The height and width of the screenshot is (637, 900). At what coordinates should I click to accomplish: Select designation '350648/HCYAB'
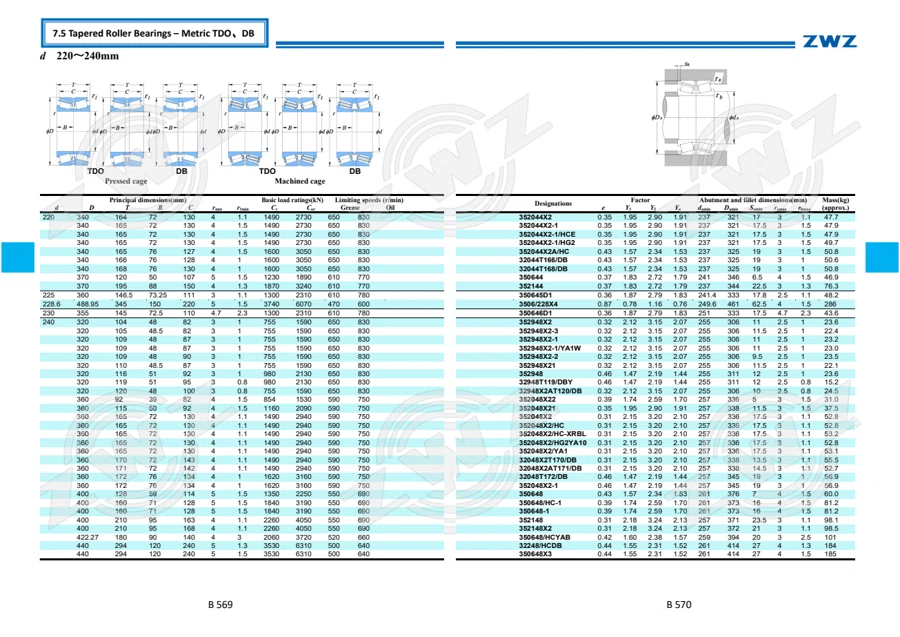pos(544,537)
